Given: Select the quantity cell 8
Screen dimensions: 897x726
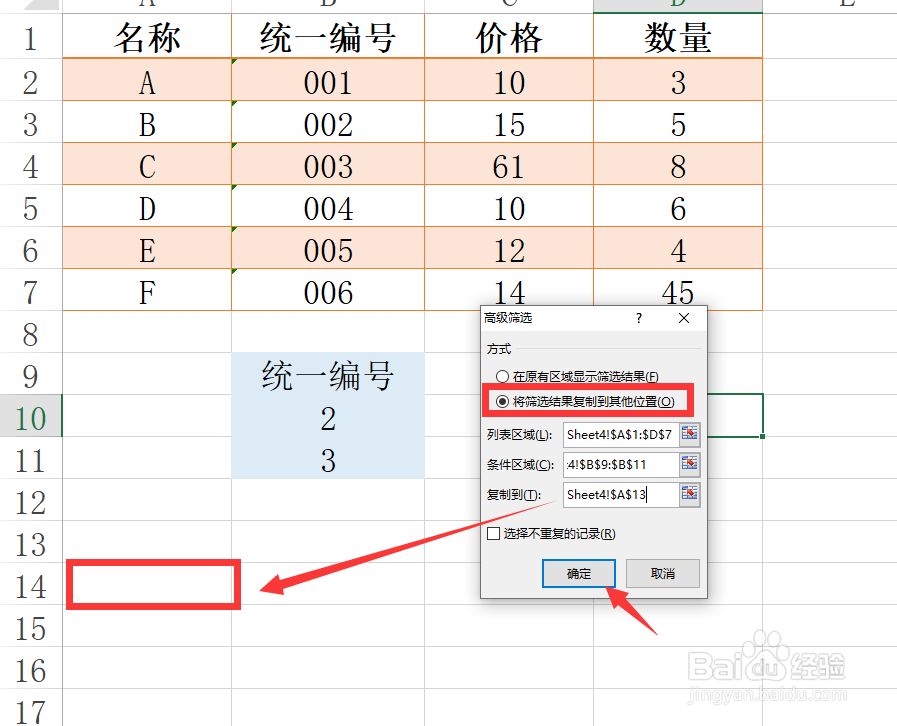Looking at the screenshot, I should pos(678,164).
